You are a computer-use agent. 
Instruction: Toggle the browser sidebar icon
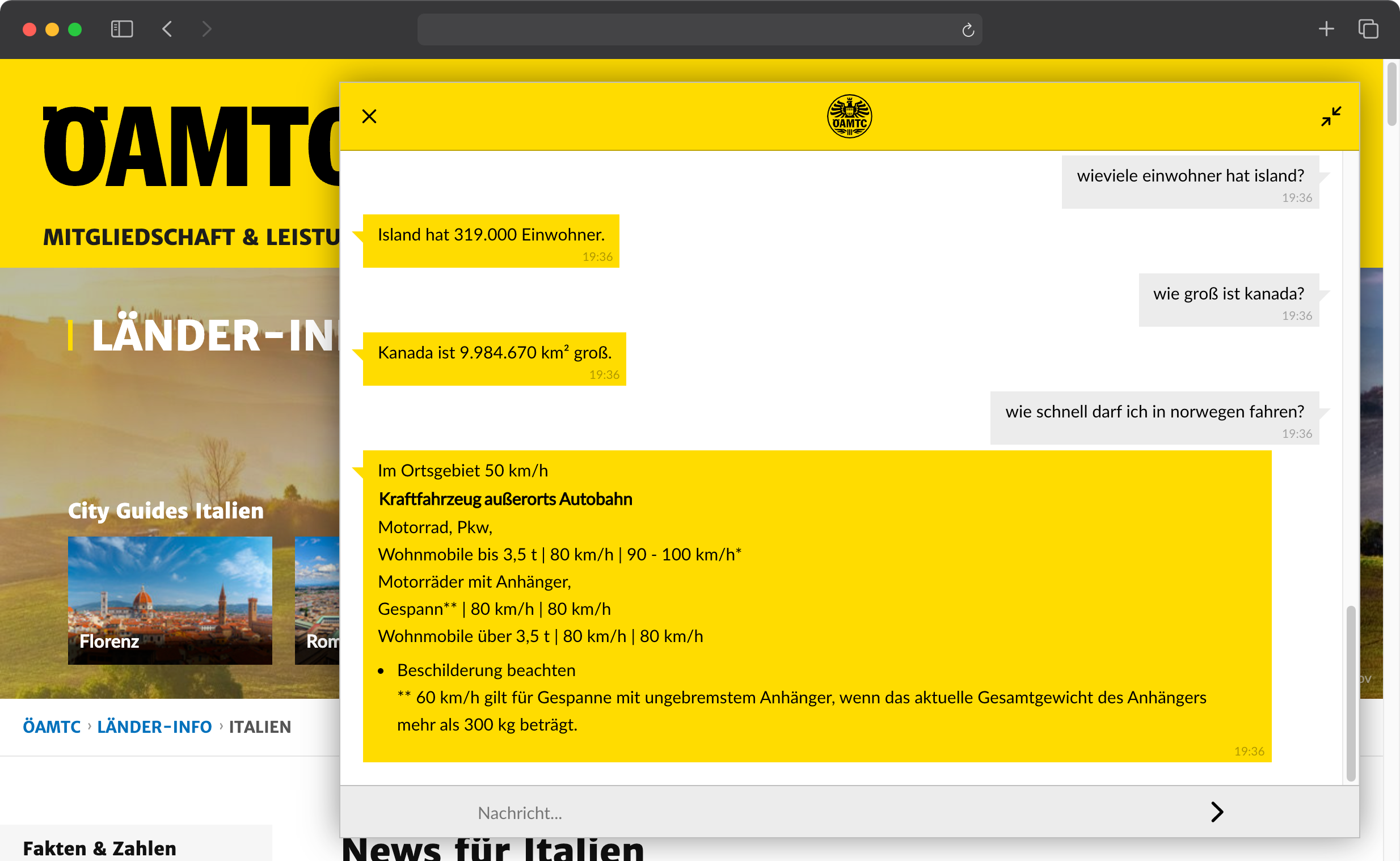point(122,28)
